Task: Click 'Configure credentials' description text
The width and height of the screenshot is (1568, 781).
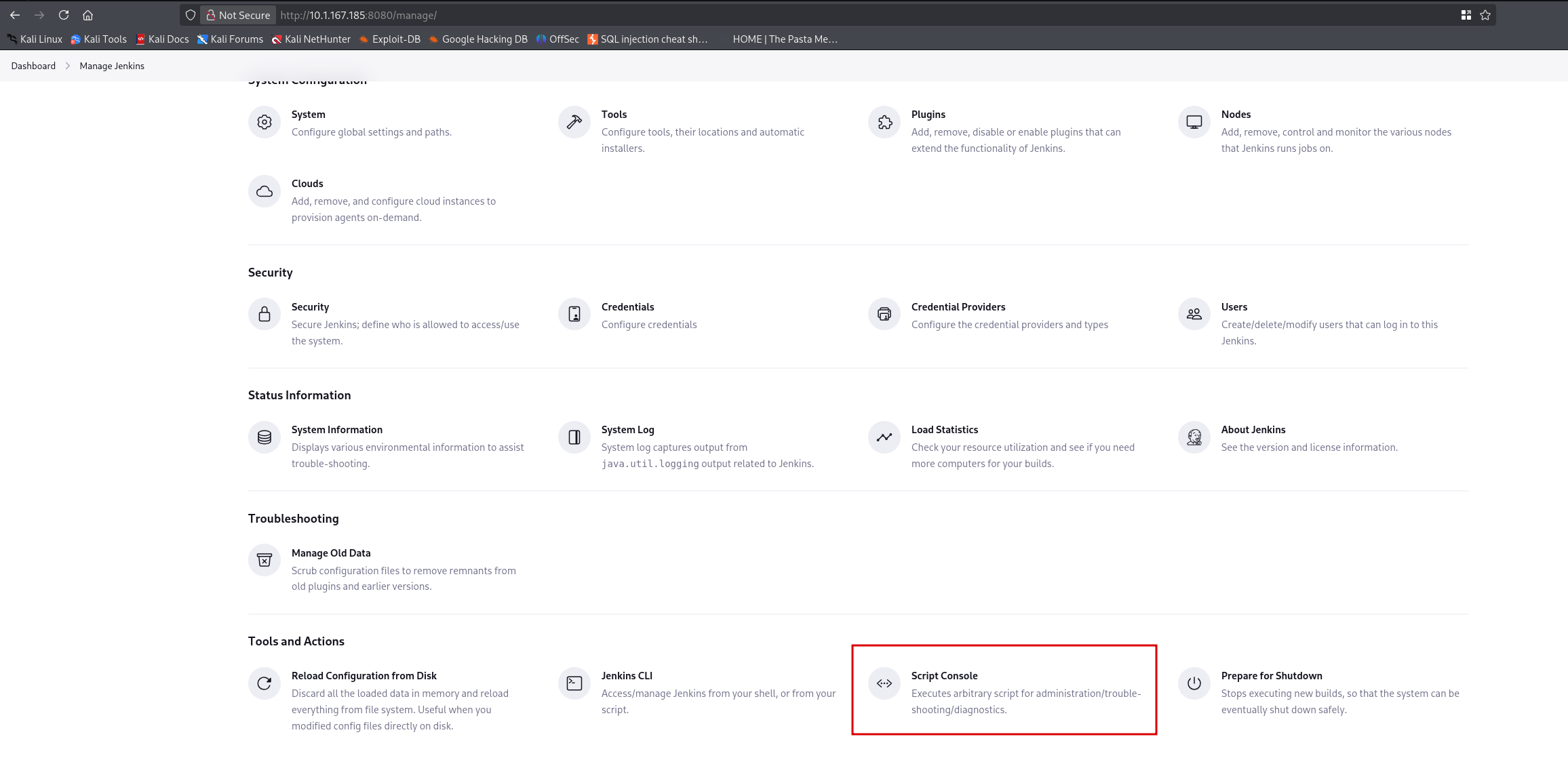Action: 648,325
